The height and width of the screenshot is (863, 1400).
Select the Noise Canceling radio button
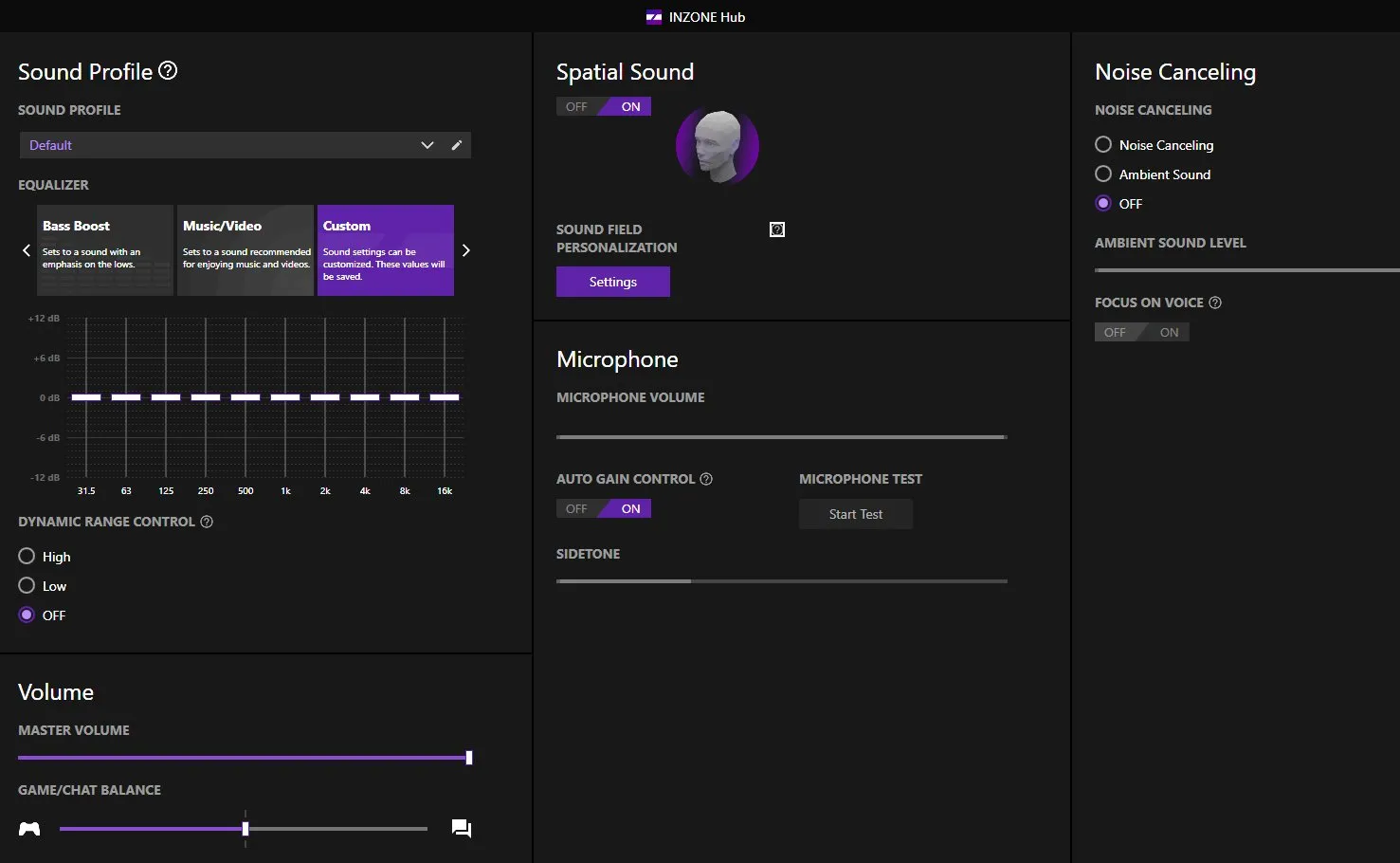[x=1102, y=144]
